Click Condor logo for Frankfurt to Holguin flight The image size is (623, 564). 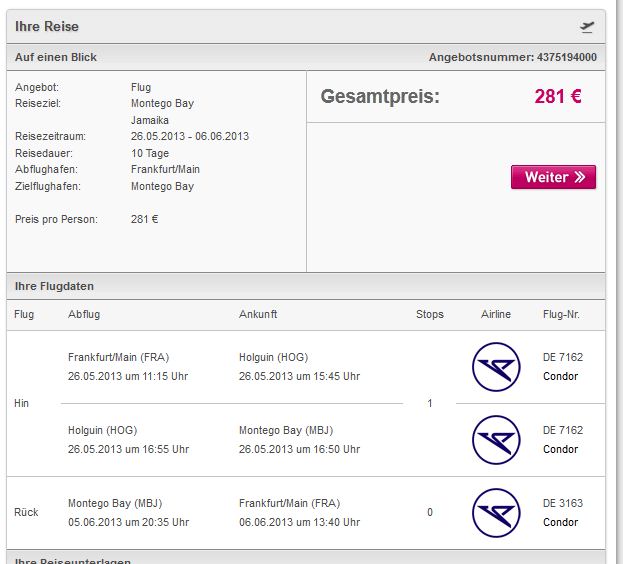pos(496,367)
